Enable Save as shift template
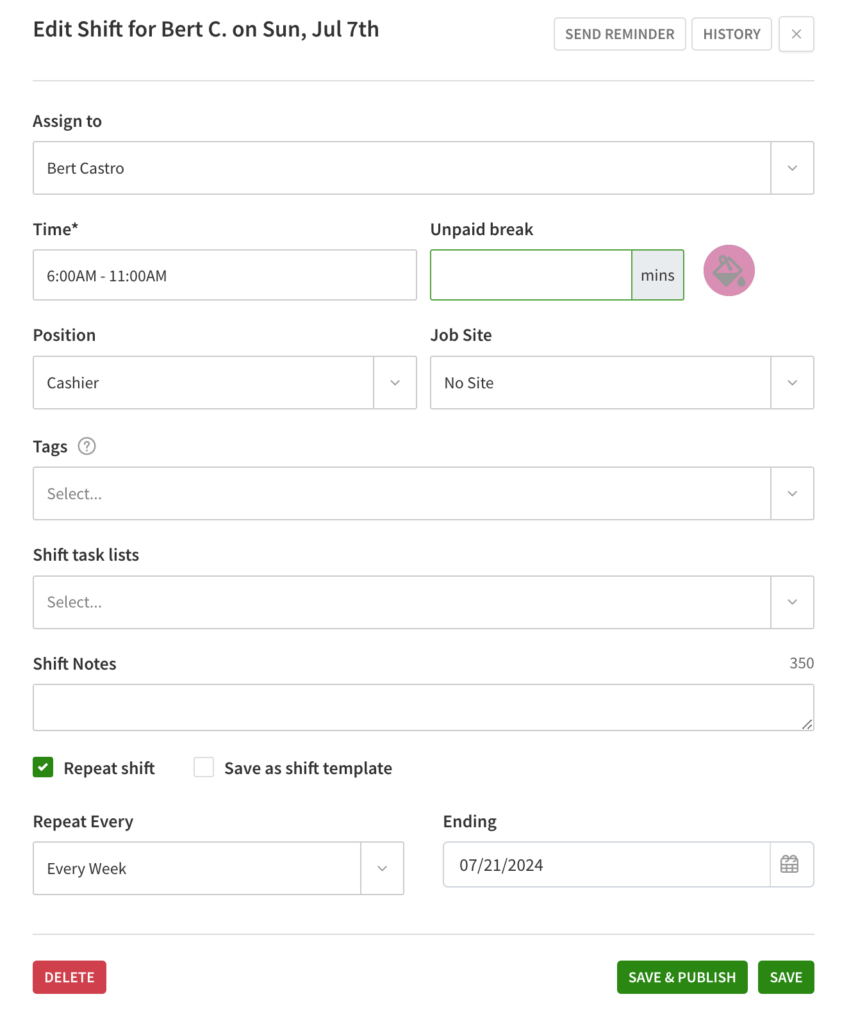 pos(203,767)
